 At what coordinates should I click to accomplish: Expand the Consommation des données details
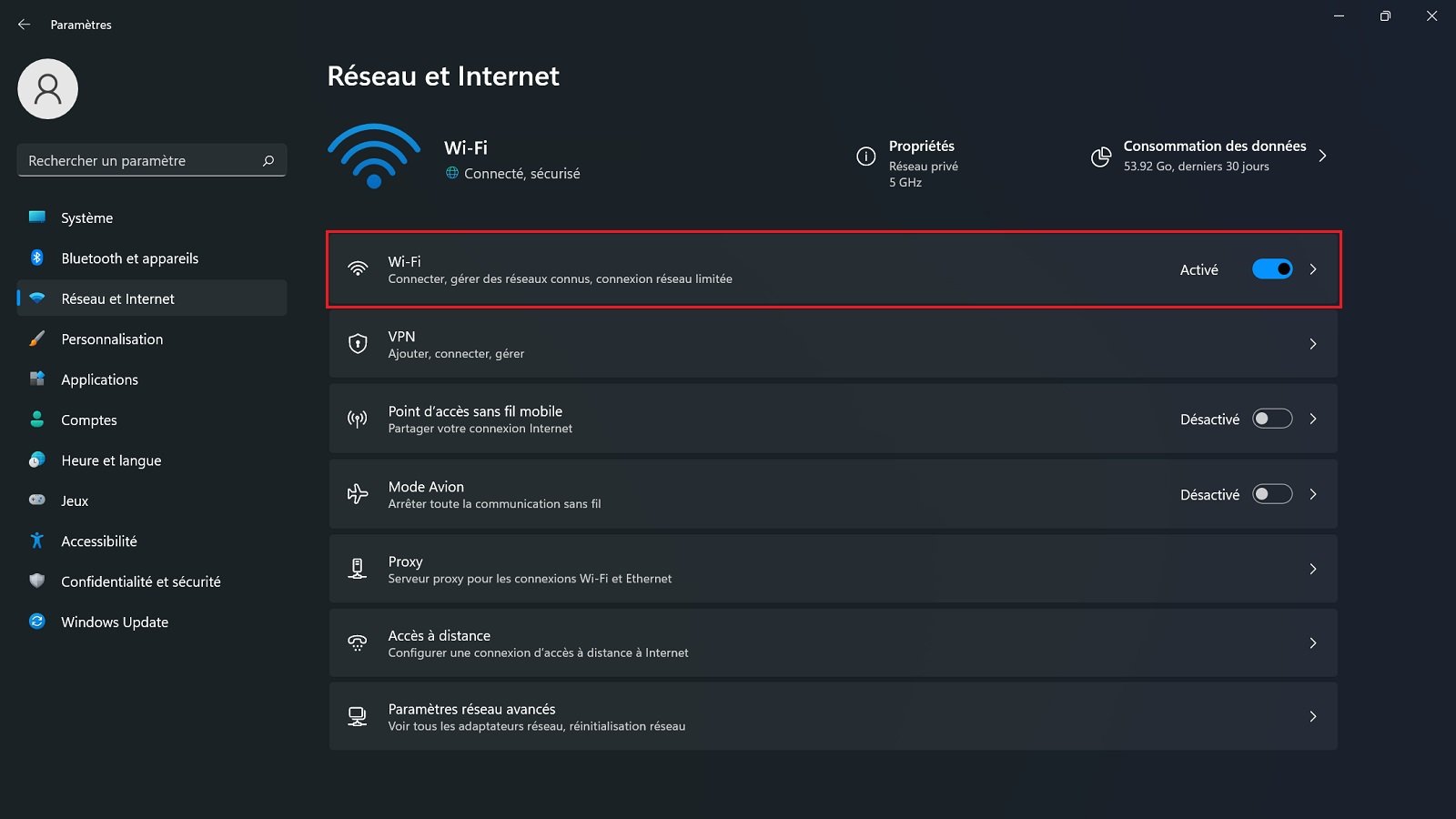[x=1322, y=156]
